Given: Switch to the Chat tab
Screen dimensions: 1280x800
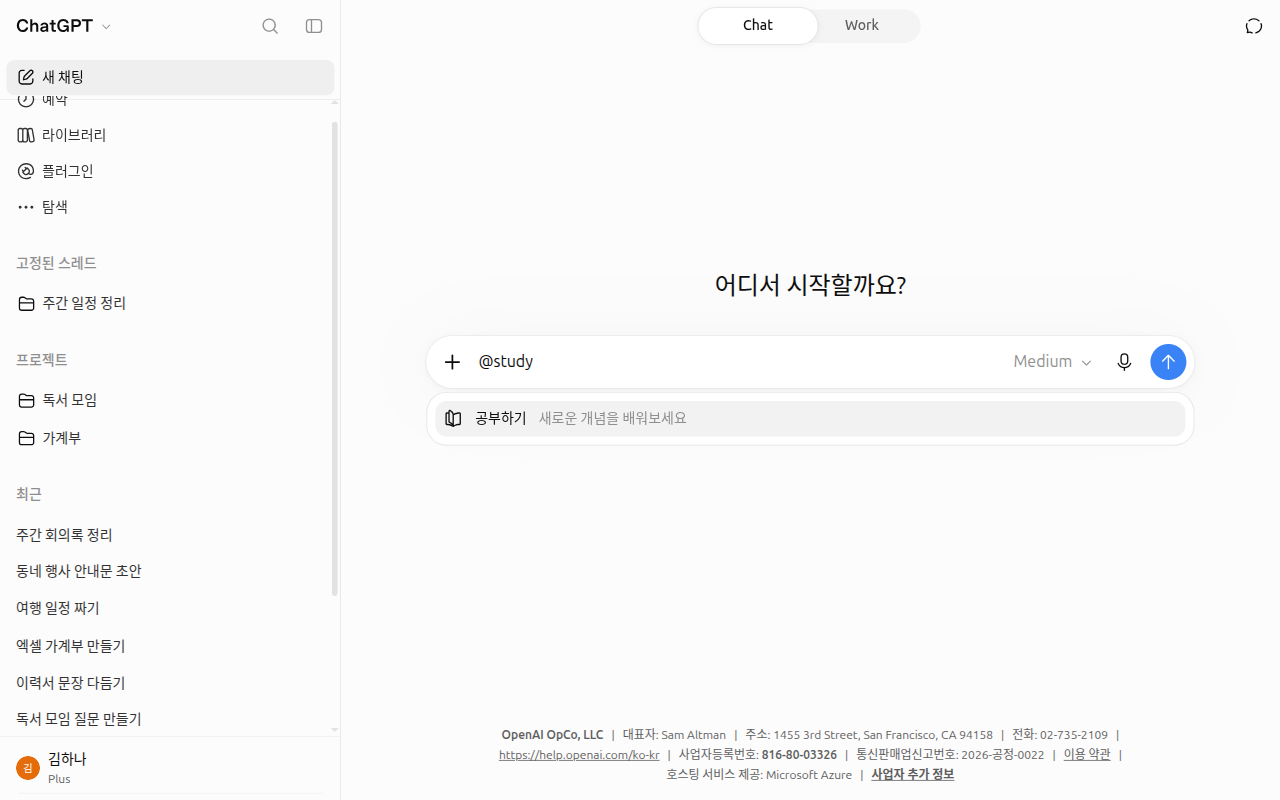Looking at the screenshot, I should click(758, 26).
